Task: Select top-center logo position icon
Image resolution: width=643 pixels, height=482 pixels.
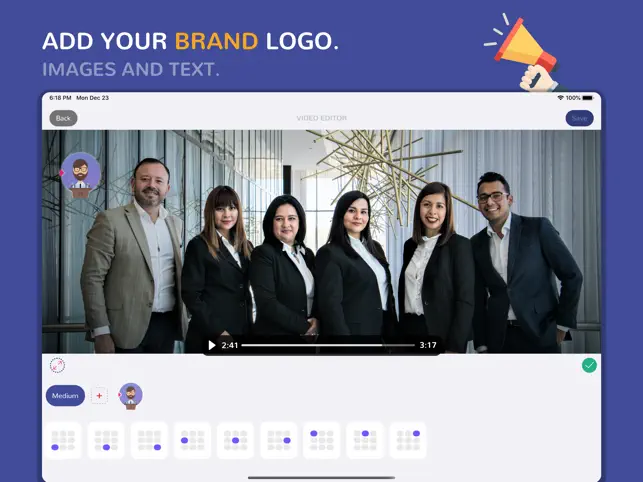Action: click(x=365, y=441)
